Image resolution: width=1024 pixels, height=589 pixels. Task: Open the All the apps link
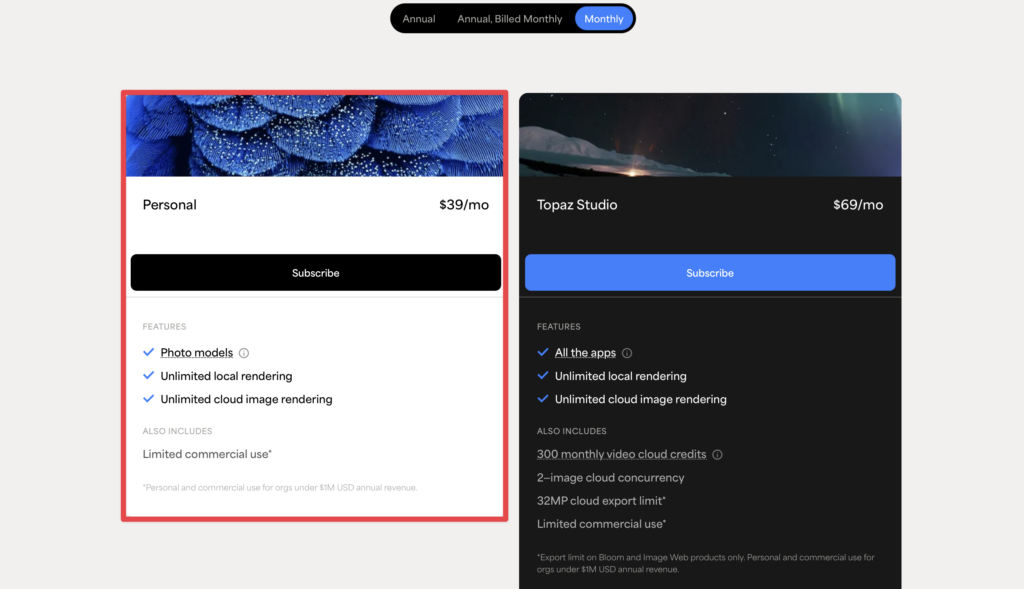click(585, 353)
